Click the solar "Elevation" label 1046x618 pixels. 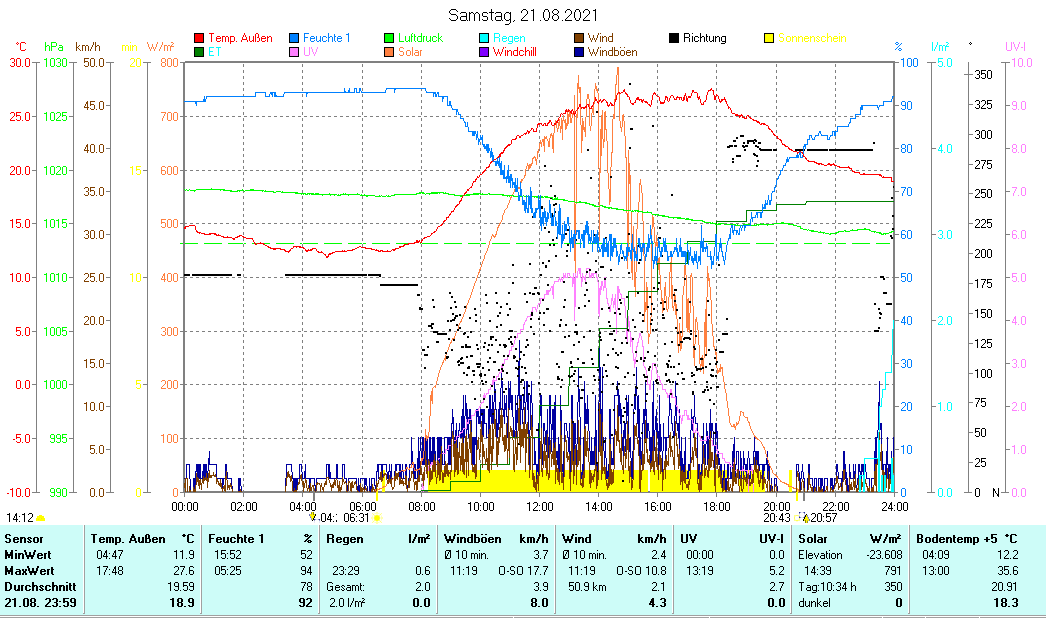(x=821, y=555)
